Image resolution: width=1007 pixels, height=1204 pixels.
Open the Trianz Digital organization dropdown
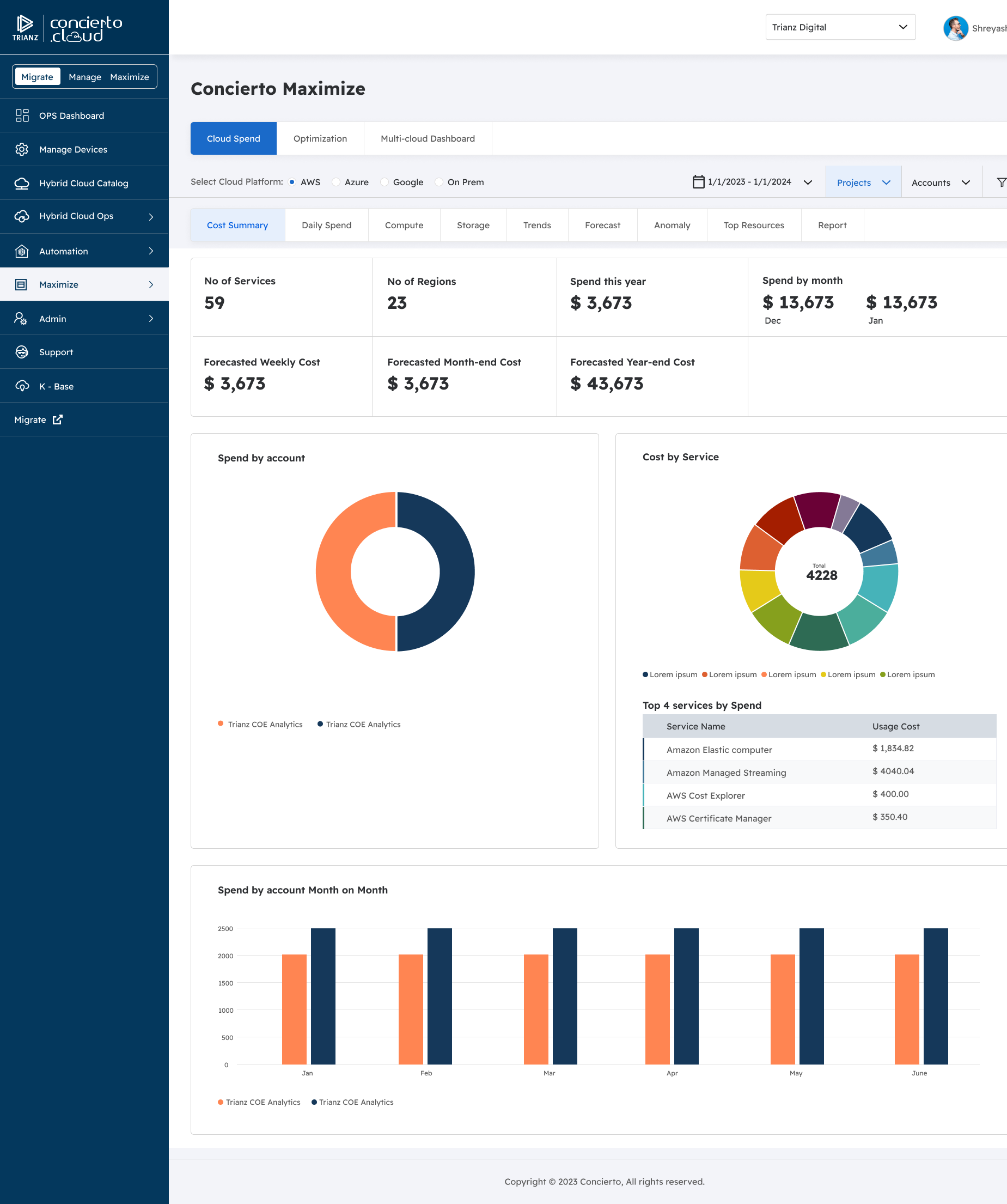click(x=840, y=27)
